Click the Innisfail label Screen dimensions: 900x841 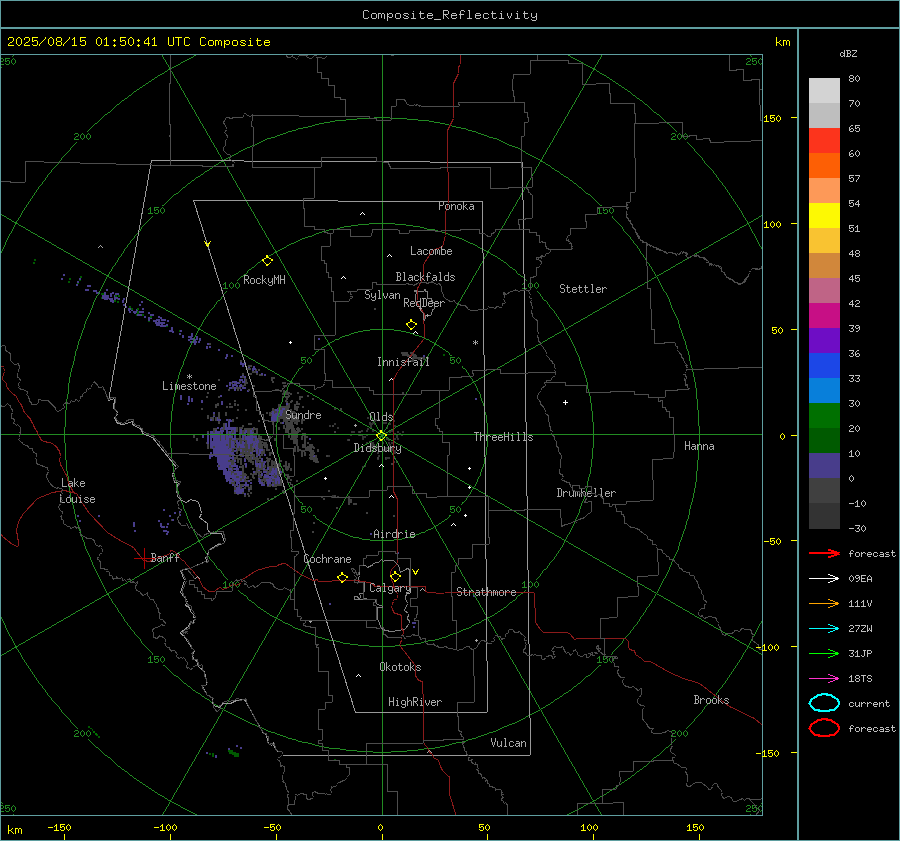(403, 362)
